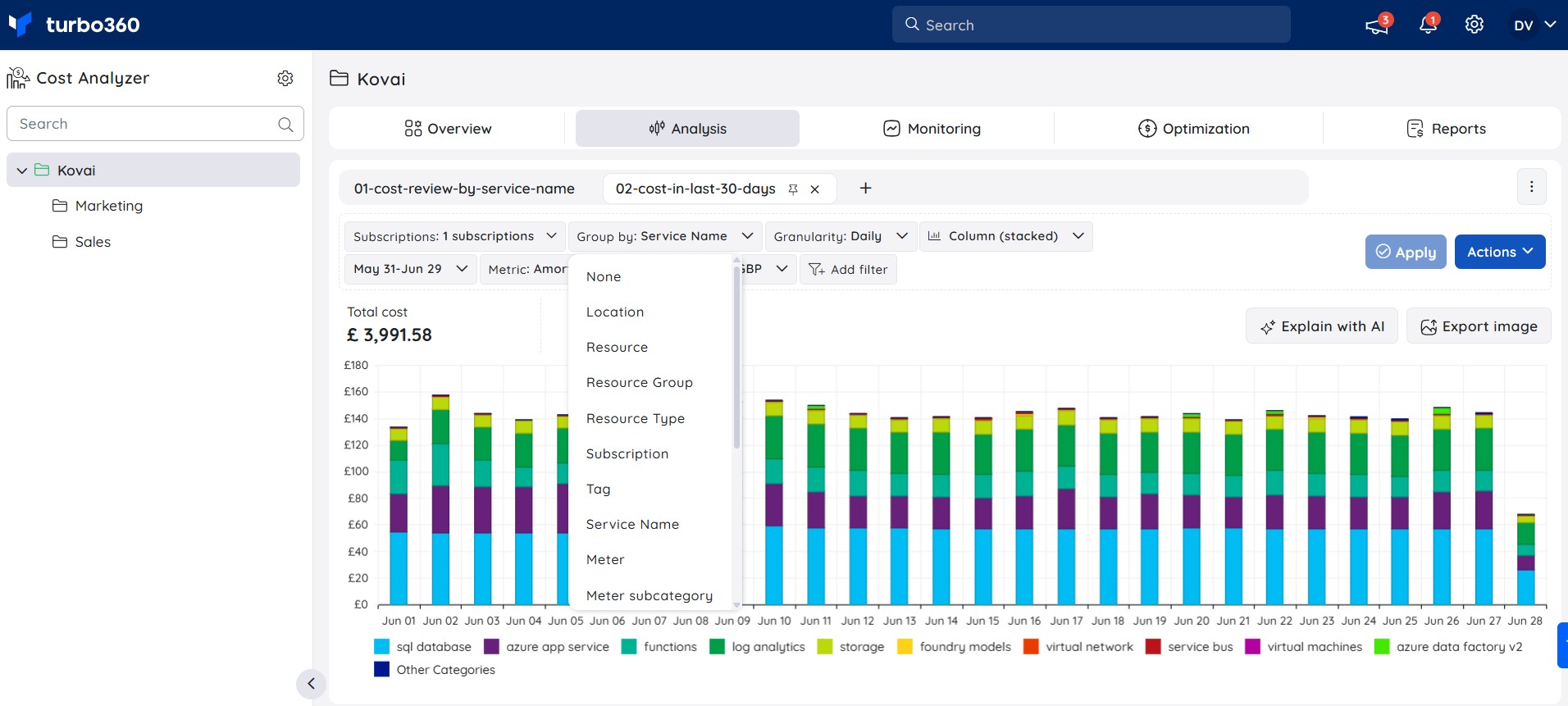Click the storage legend color swatch

825,646
